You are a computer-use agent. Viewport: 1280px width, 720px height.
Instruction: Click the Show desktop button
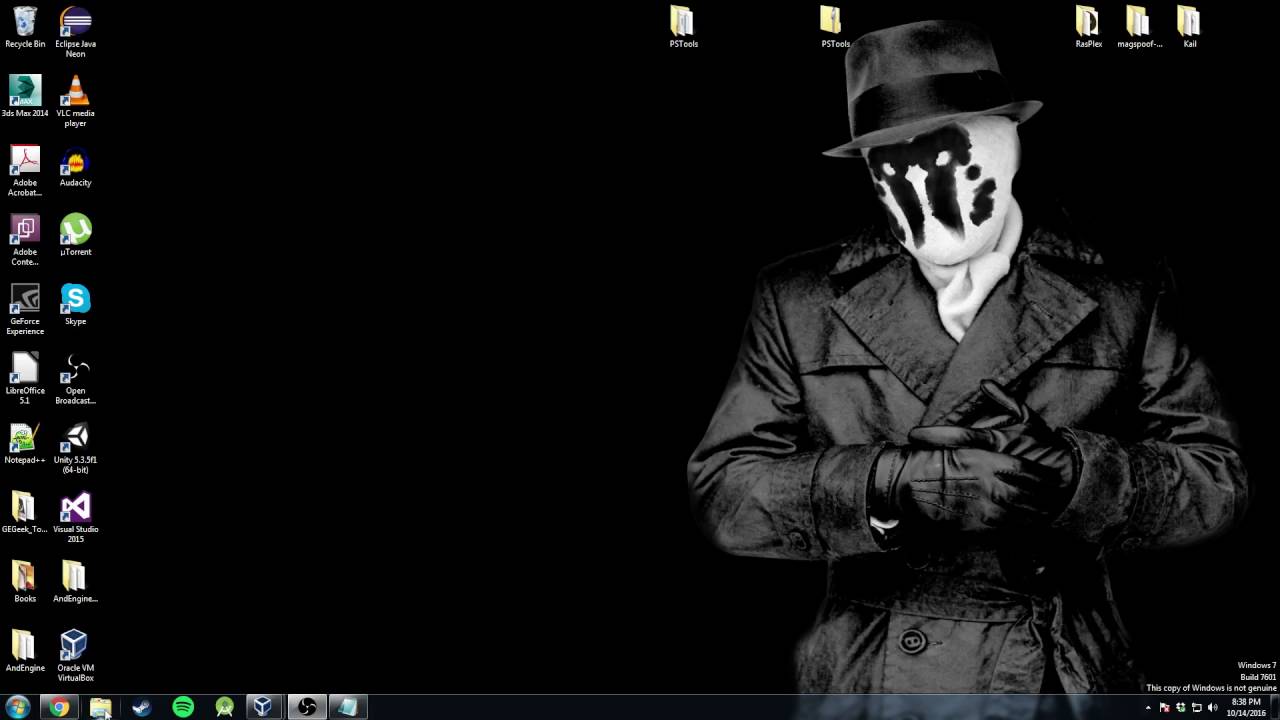[1275, 707]
